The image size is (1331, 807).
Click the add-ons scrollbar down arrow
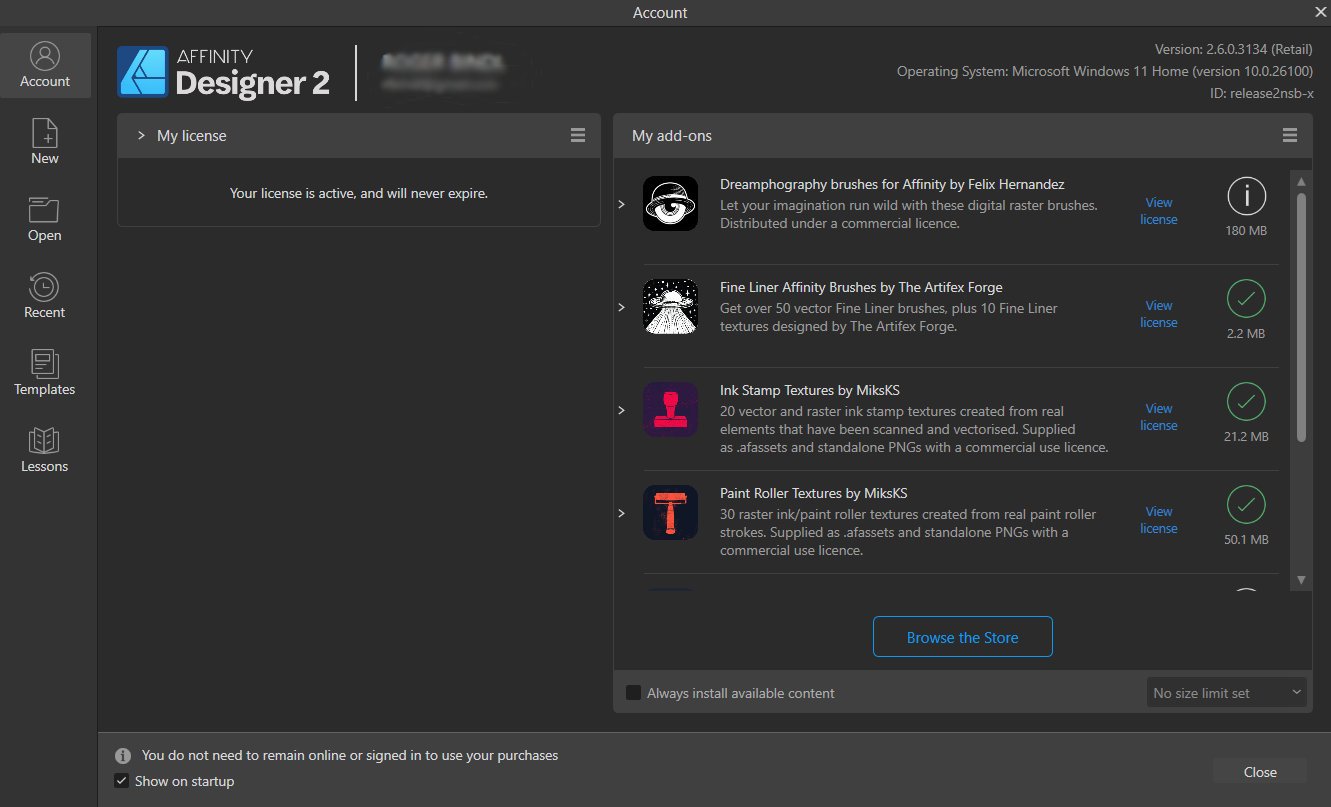1301,580
